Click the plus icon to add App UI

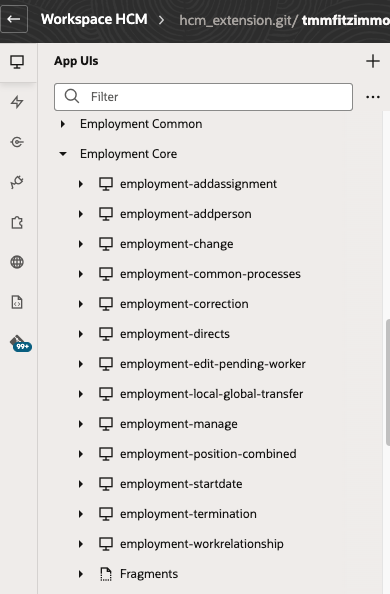click(x=373, y=61)
